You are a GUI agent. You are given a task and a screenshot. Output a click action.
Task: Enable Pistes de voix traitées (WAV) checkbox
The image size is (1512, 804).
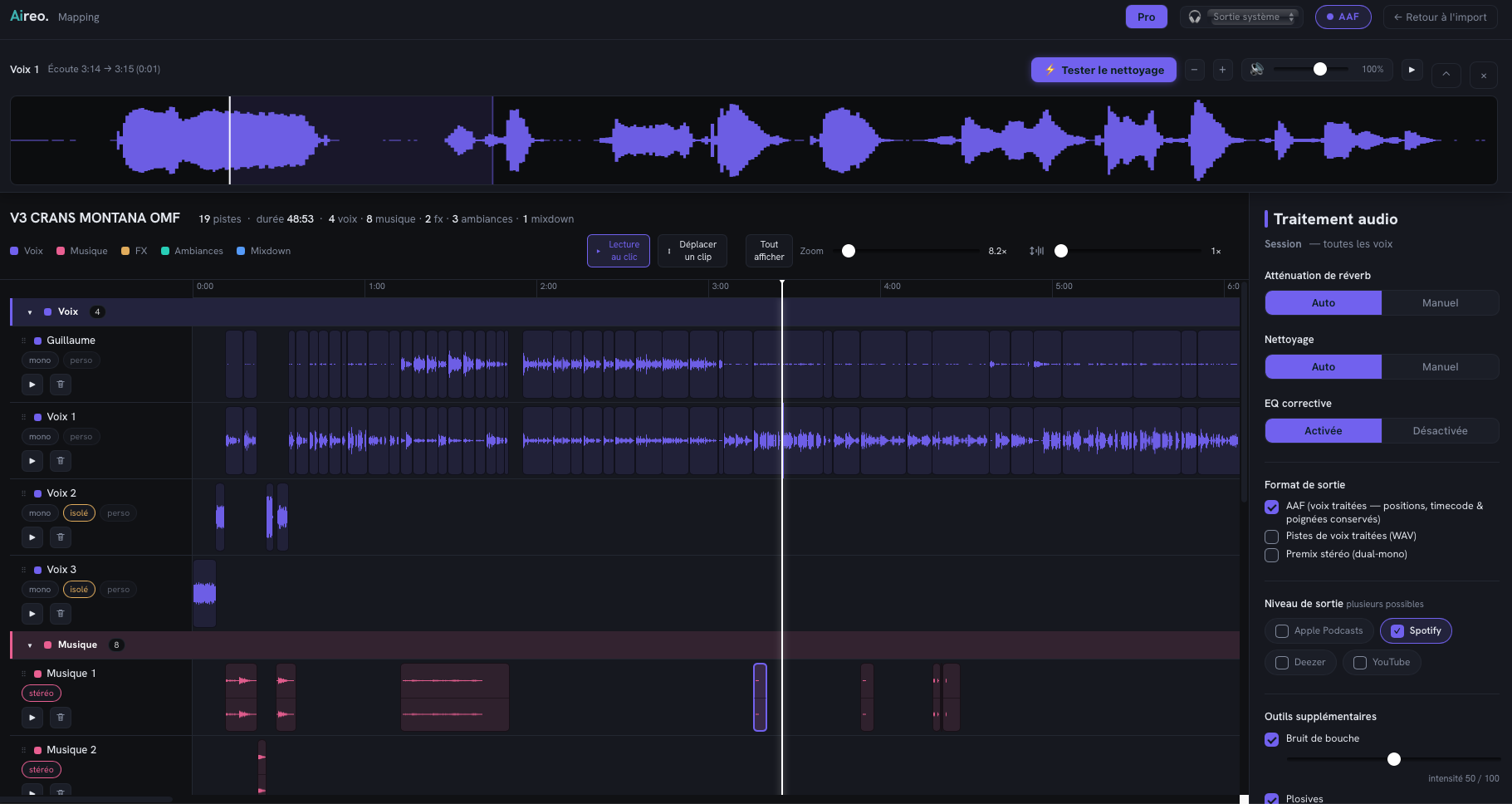click(1271, 537)
